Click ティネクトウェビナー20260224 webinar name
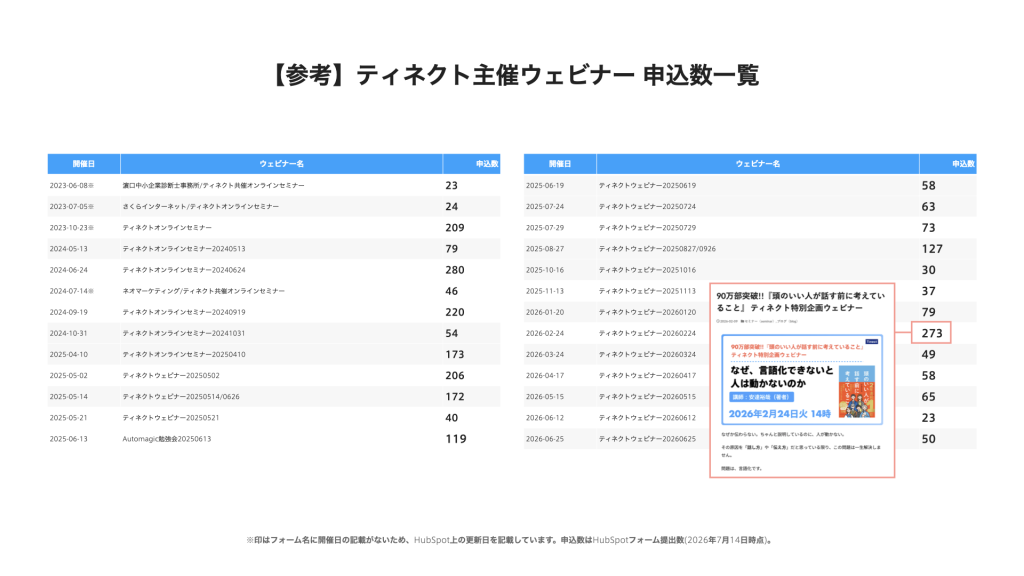The width and height of the screenshot is (1024, 576). point(647,333)
